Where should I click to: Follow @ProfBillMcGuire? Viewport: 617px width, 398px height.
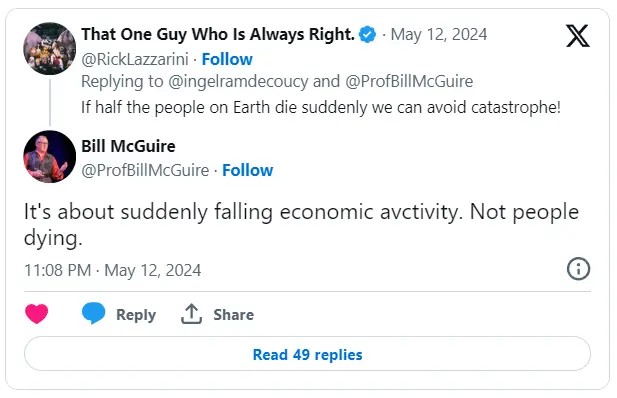point(248,170)
